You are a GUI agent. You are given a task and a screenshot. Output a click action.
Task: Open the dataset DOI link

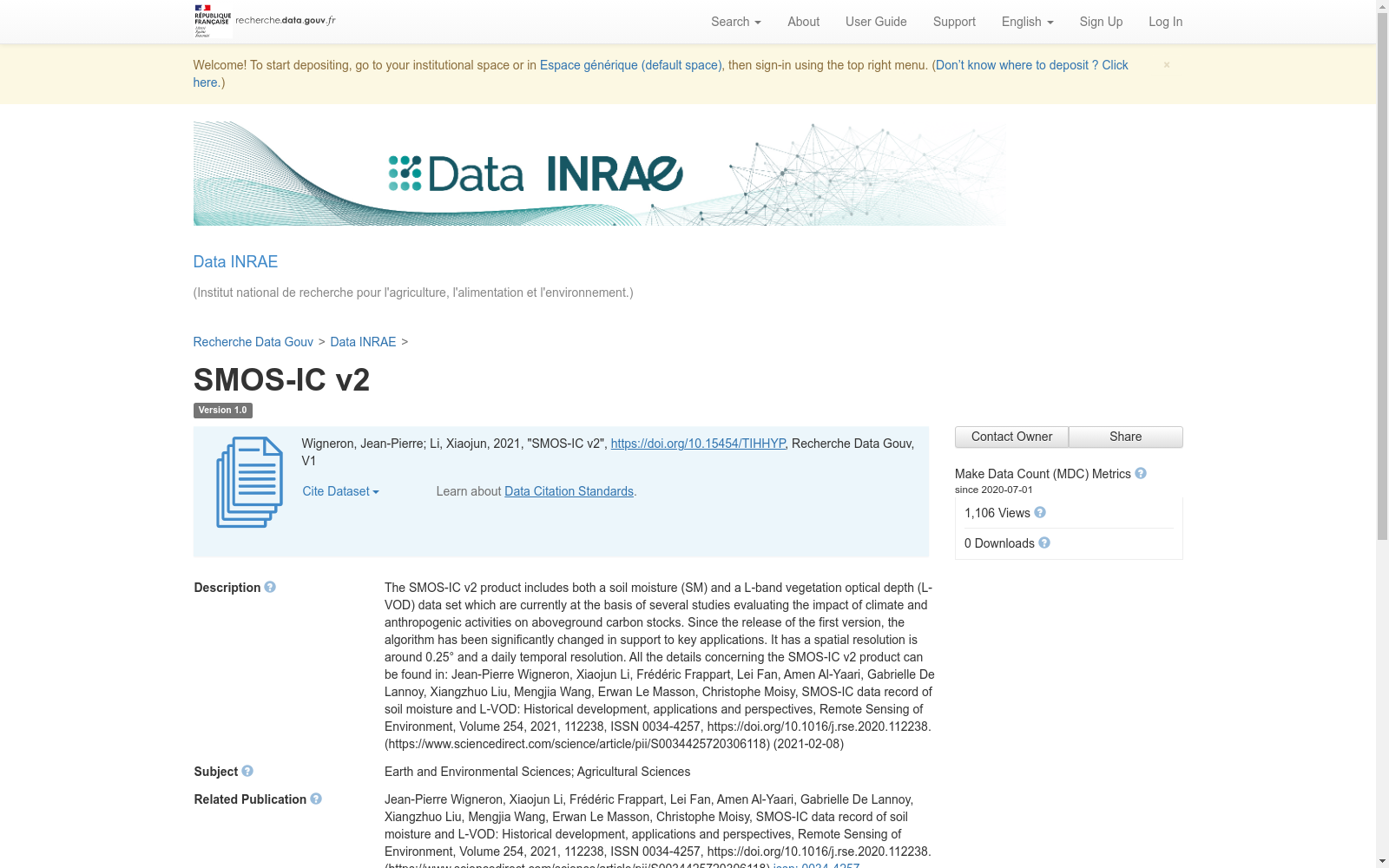click(x=698, y=444)
